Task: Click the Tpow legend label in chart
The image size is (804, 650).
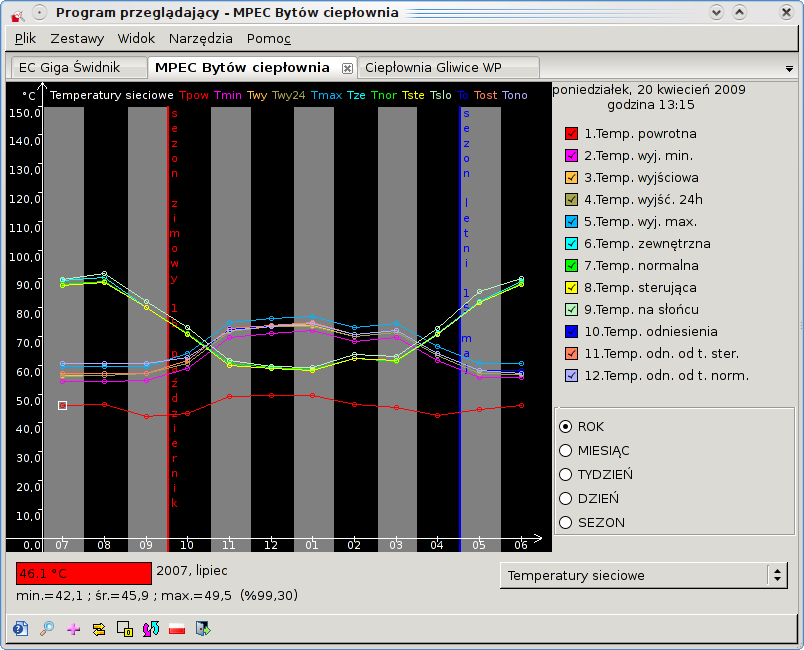Action: pyautogui.click(x=194, y=95)
